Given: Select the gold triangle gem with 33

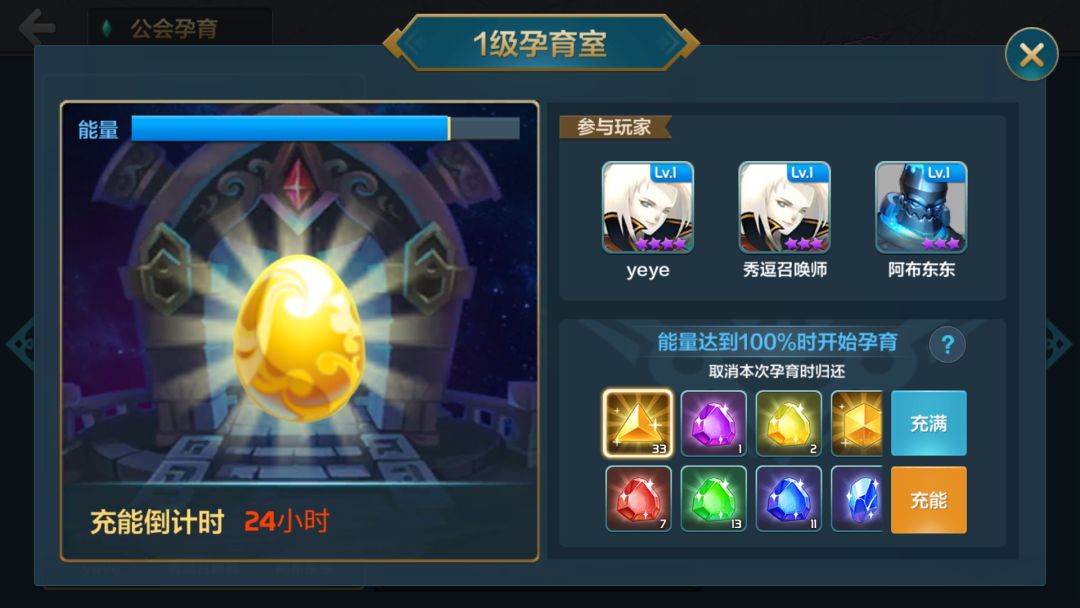Looking at the screenshot, I should [638, 423].
